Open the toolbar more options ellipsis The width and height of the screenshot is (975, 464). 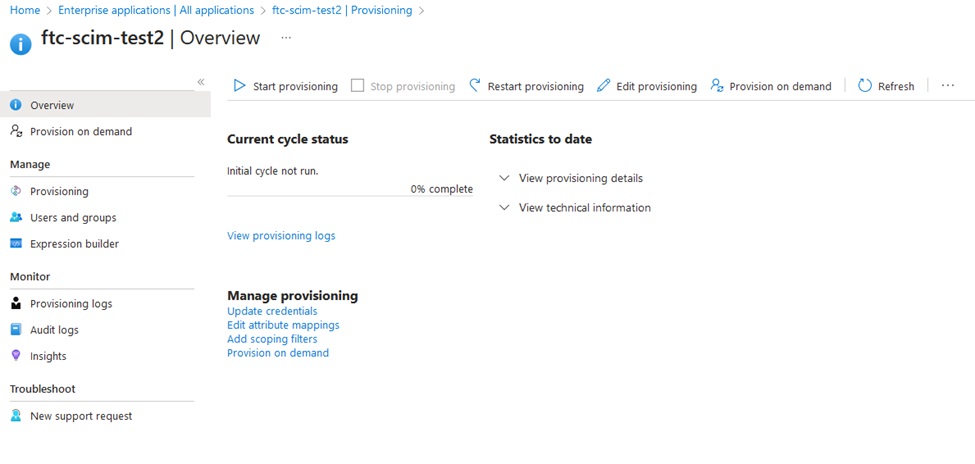pos(948,86)
